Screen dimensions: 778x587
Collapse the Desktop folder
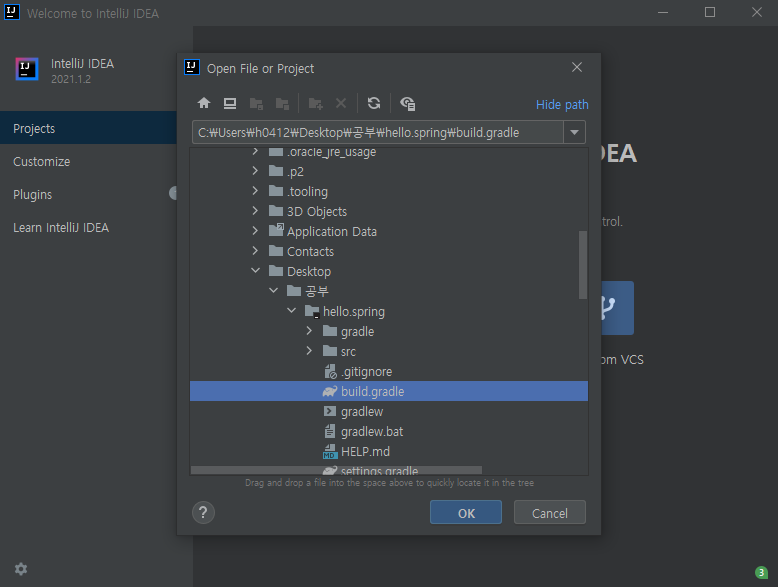255,271
